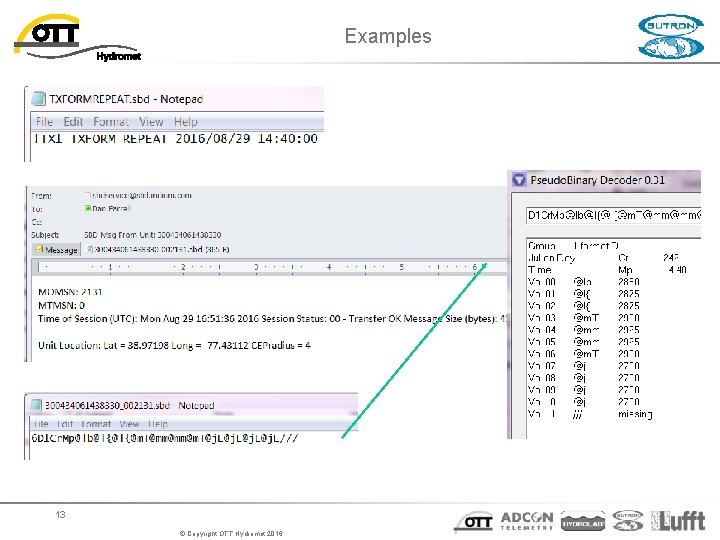Click the OTT logo in footer
720x540 pixels.
coord(474,522)
